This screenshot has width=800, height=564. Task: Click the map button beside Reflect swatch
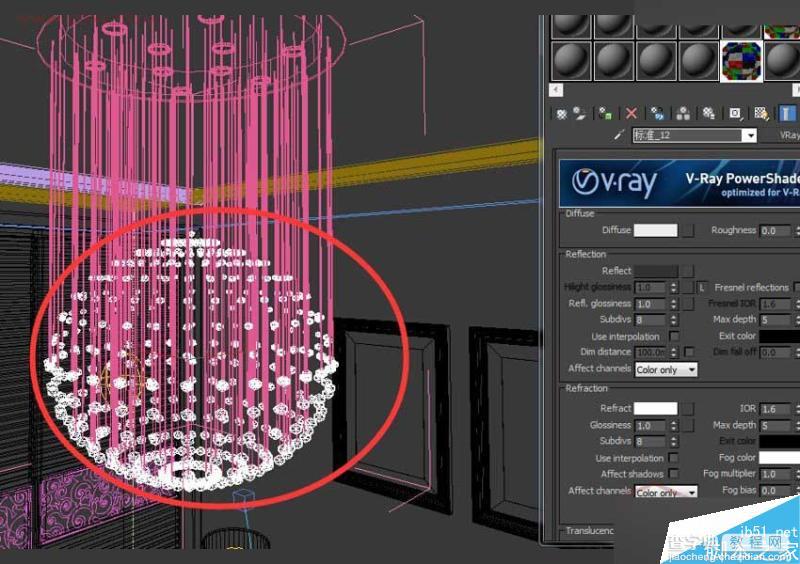[688, 271]
